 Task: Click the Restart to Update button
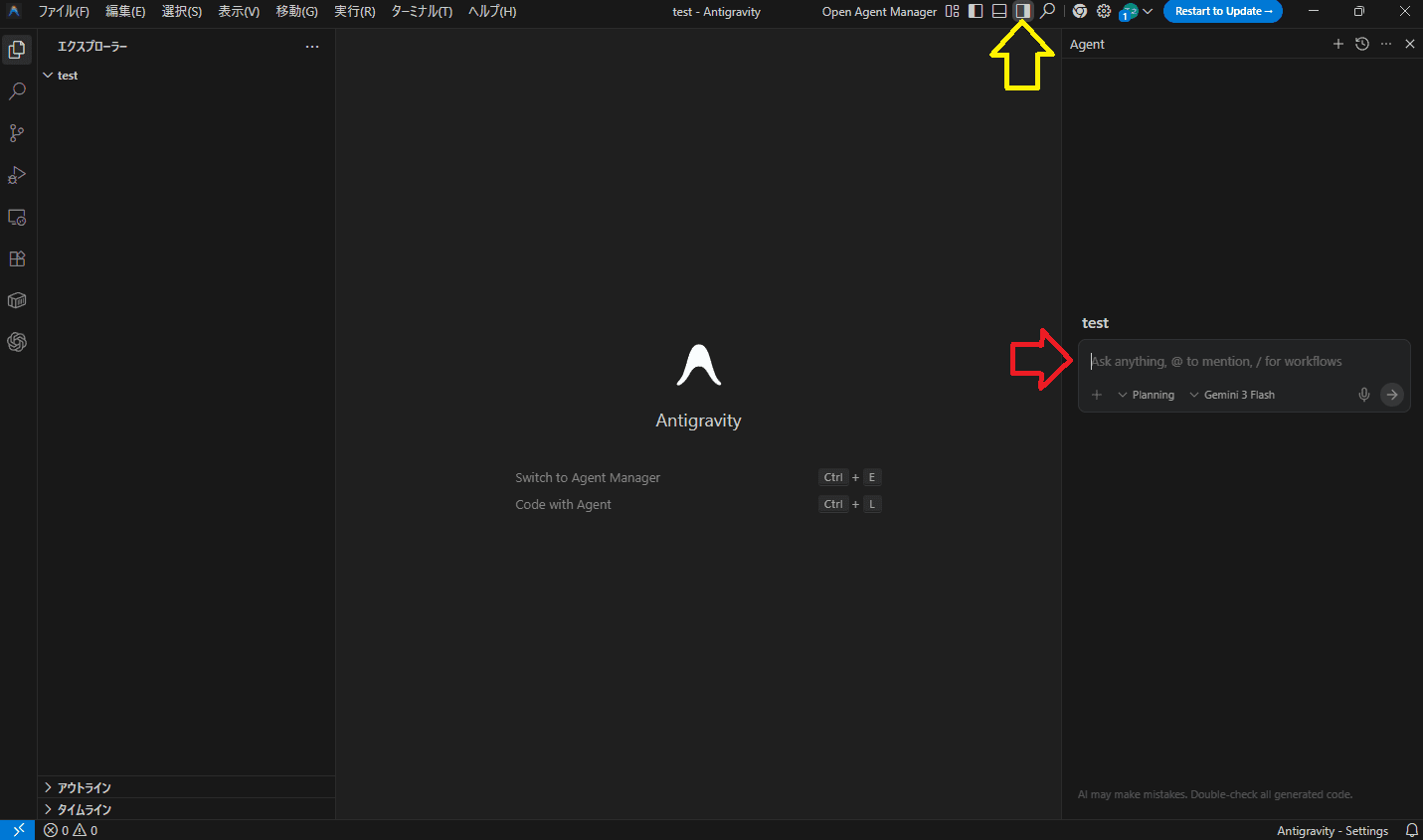pyautogui.click(x=1222, y=12)
